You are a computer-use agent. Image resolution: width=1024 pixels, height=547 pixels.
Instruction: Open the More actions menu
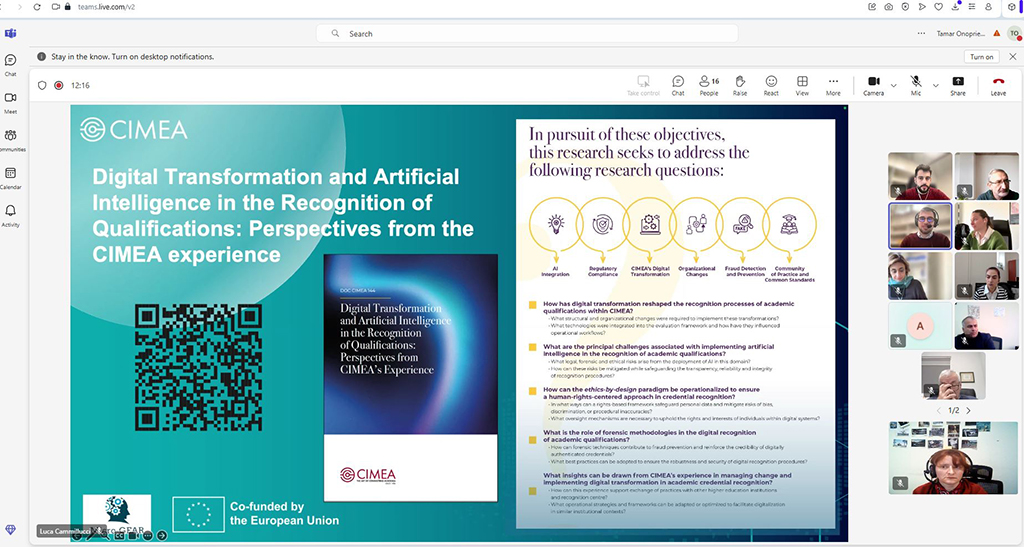(x=833, y=84)
